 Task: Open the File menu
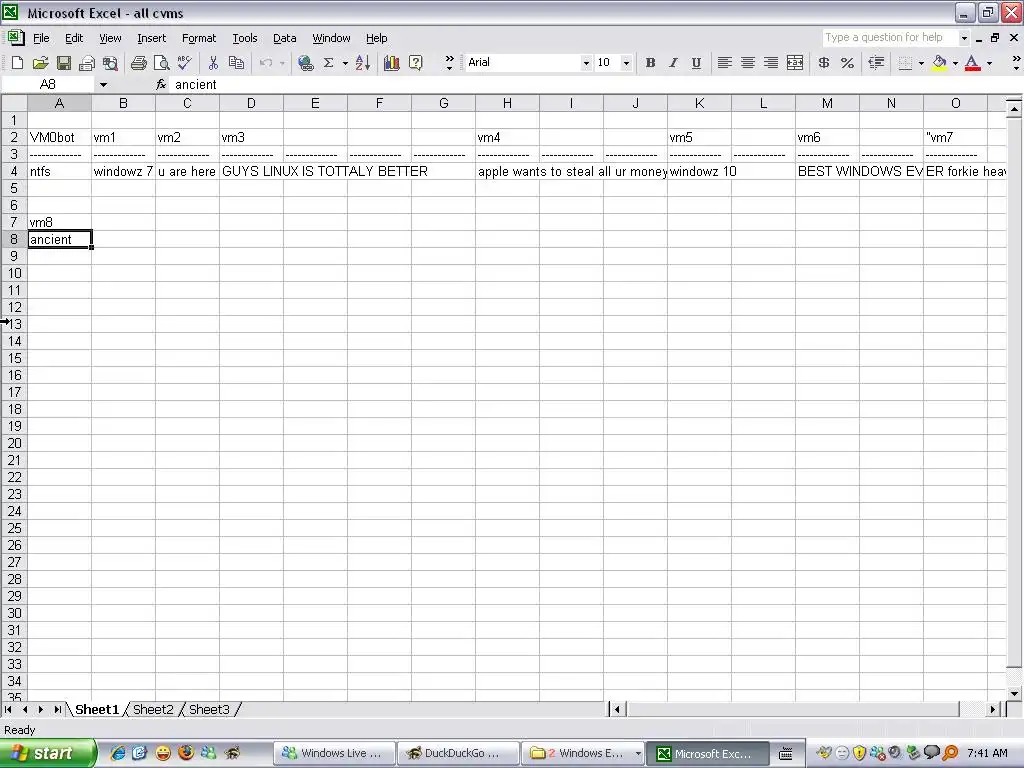click(41, 38)
